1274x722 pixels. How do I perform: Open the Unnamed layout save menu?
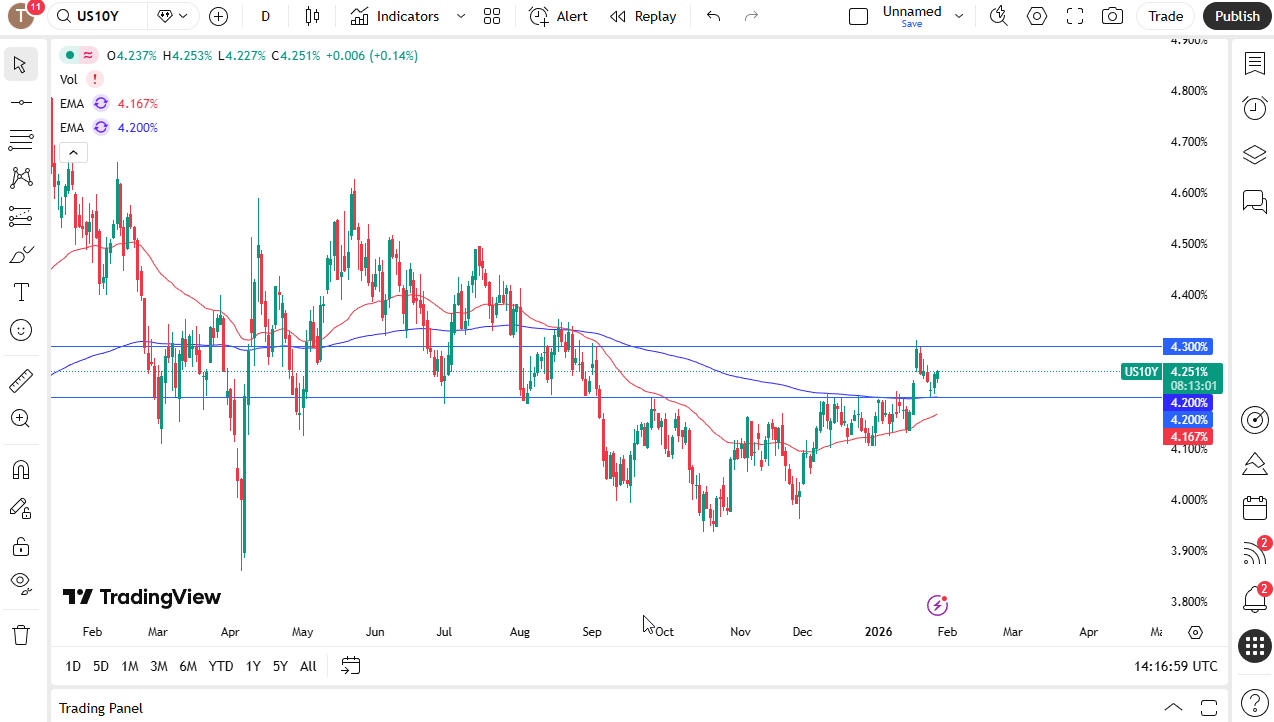pyautogui.click(x=912, y=16)
